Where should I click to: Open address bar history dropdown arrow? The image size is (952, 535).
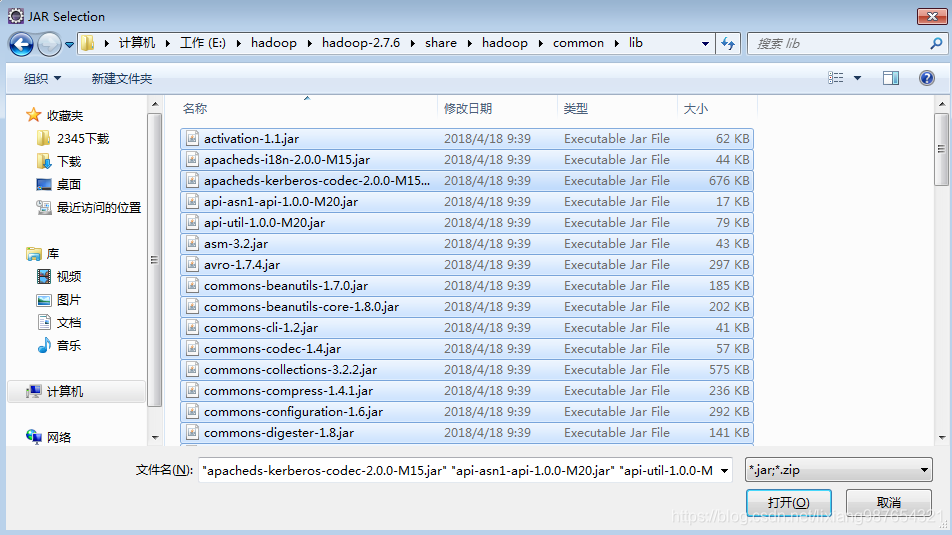click(705, 44)
